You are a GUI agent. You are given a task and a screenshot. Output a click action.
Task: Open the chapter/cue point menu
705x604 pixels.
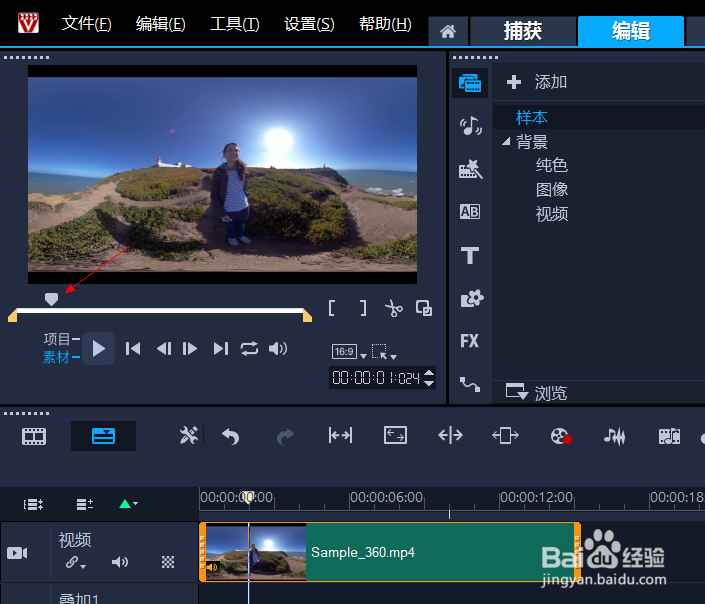[x=128, y=504]
